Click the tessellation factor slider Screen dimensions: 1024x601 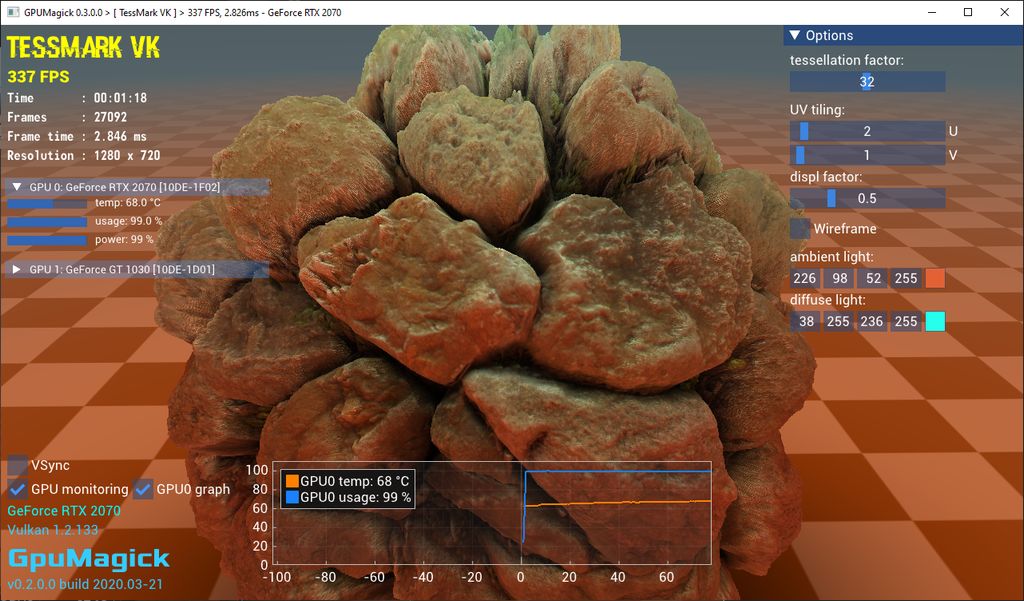(867, 82)
